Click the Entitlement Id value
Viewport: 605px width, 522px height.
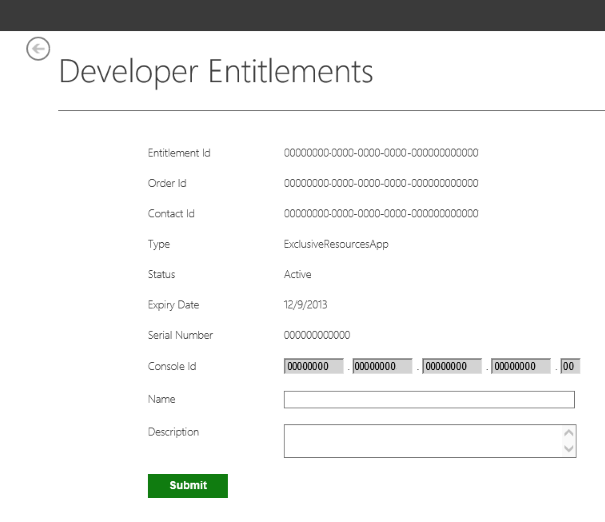(381, 153)
